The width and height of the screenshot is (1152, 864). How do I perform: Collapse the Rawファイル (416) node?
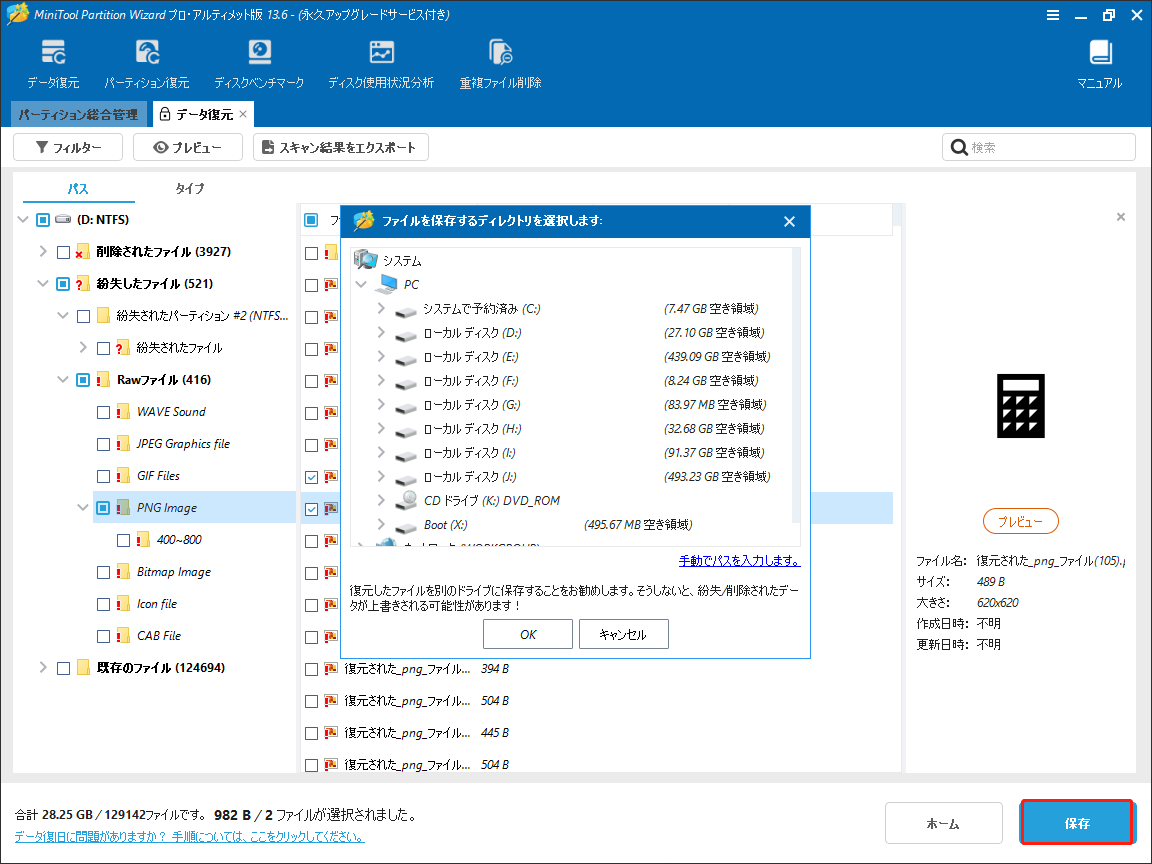coord(63,380)
